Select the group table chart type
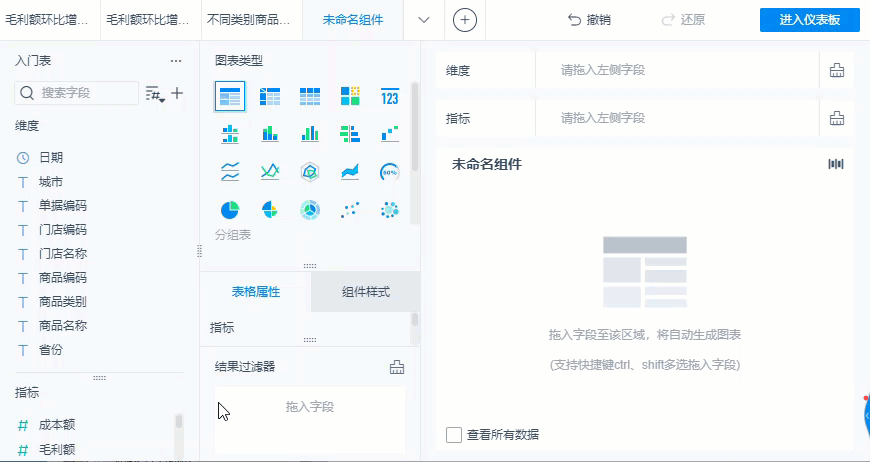 click(230, 97)
